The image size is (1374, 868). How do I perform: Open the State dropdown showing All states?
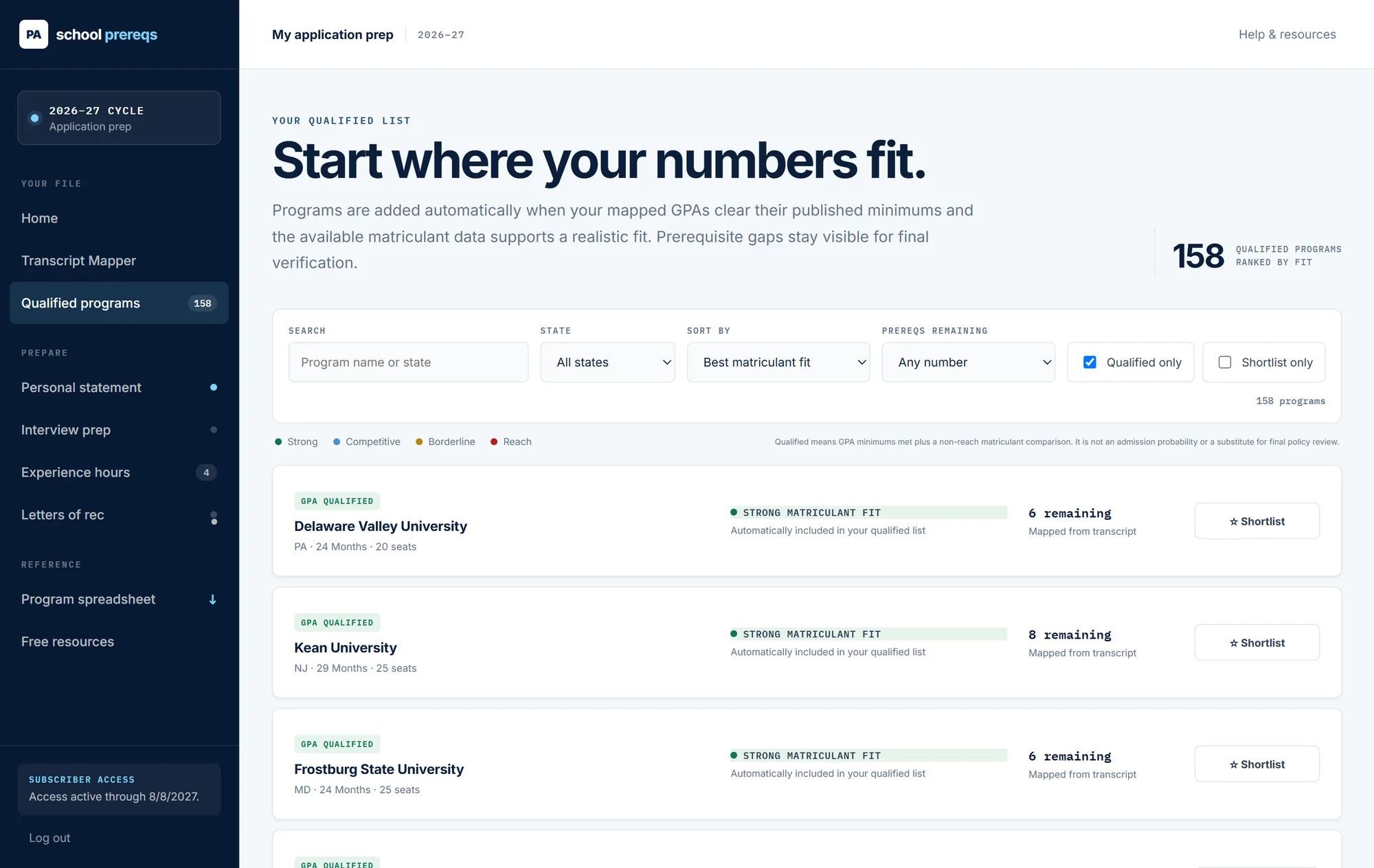click(x=607, y=362)
